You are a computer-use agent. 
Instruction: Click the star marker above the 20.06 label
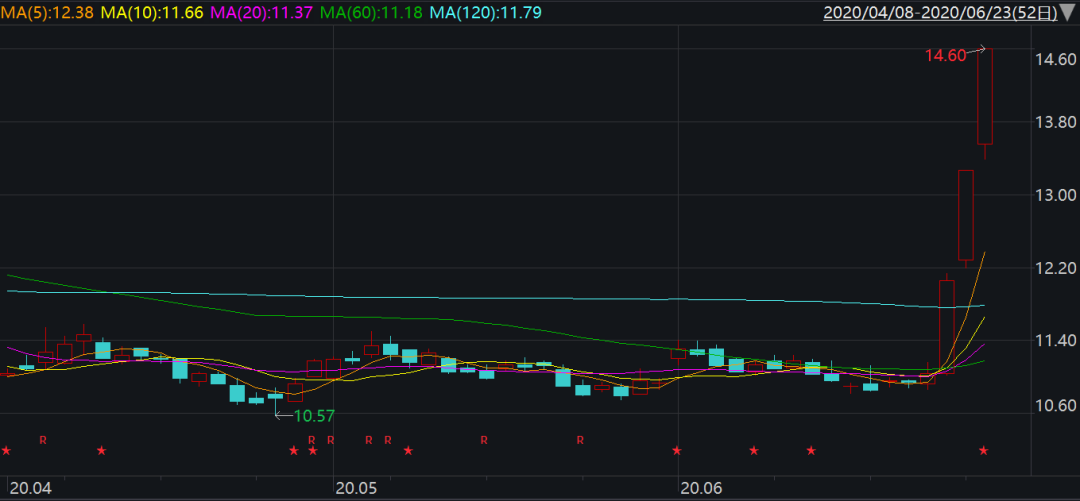pyautogui.click(x=677, y=451)
